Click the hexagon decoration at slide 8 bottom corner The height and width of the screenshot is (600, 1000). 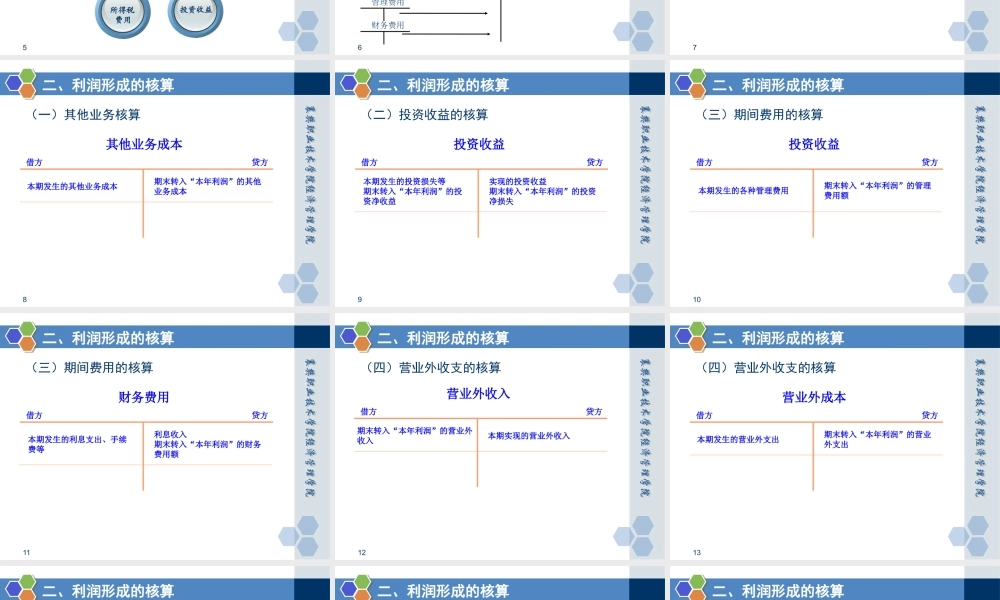300,280
